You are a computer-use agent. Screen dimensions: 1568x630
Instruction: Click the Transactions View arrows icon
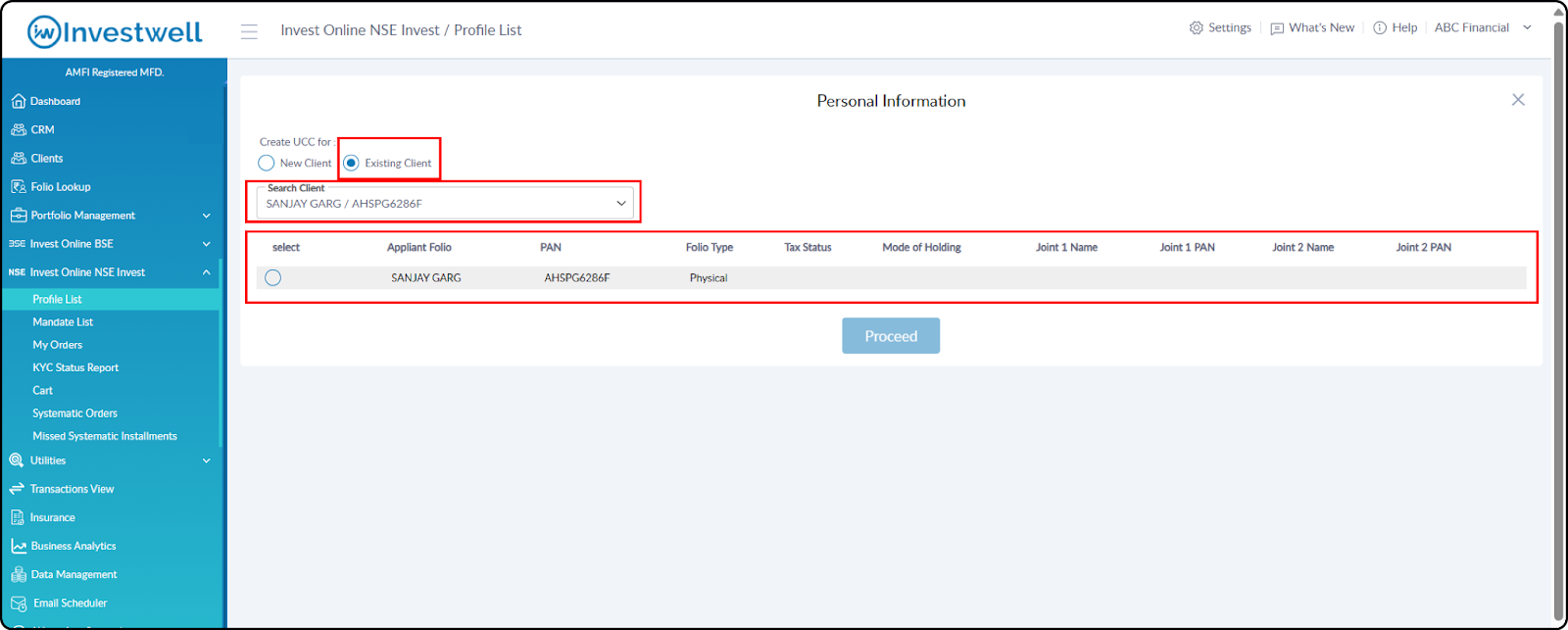[x=17, y=489]
